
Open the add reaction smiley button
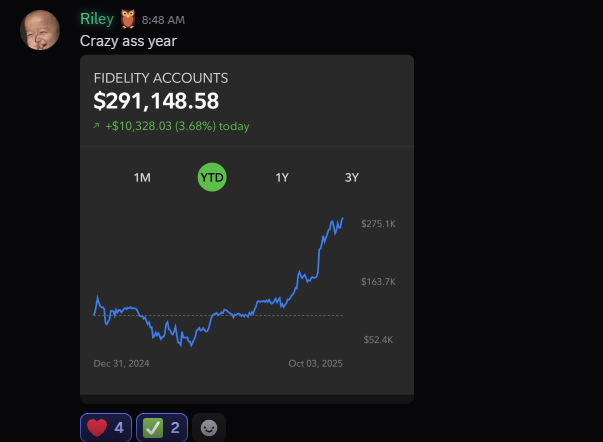(x=209, y=427)
